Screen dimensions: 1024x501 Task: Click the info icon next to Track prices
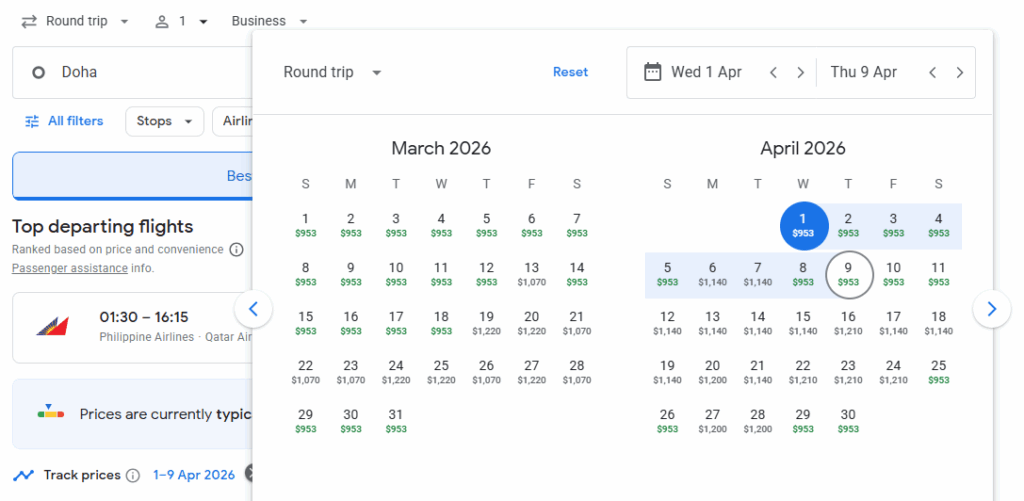131,475
